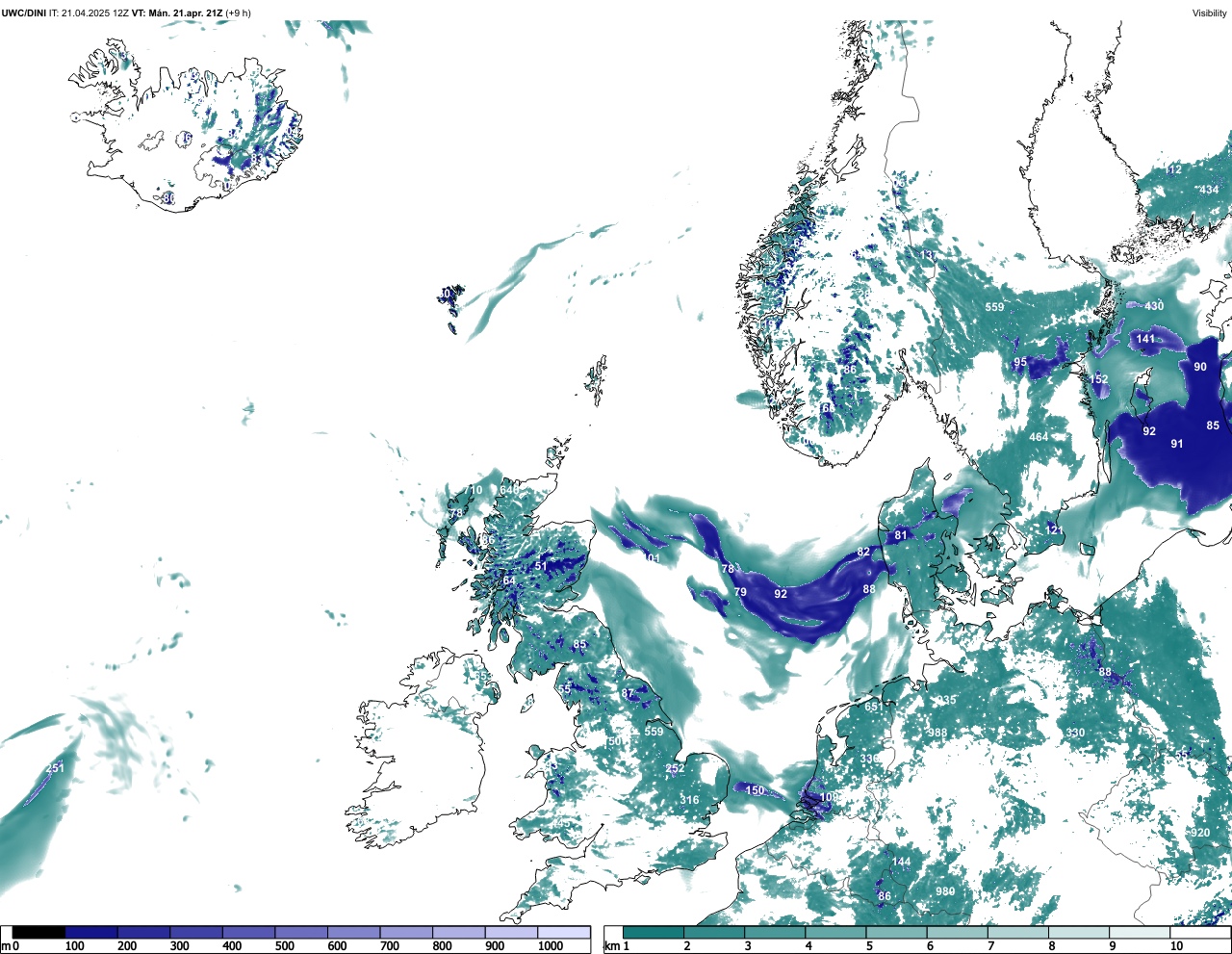This screenshot has width=1232, height=954.
Task: Click the '710' value over northwest Scotland
Action: click(474, 490)
